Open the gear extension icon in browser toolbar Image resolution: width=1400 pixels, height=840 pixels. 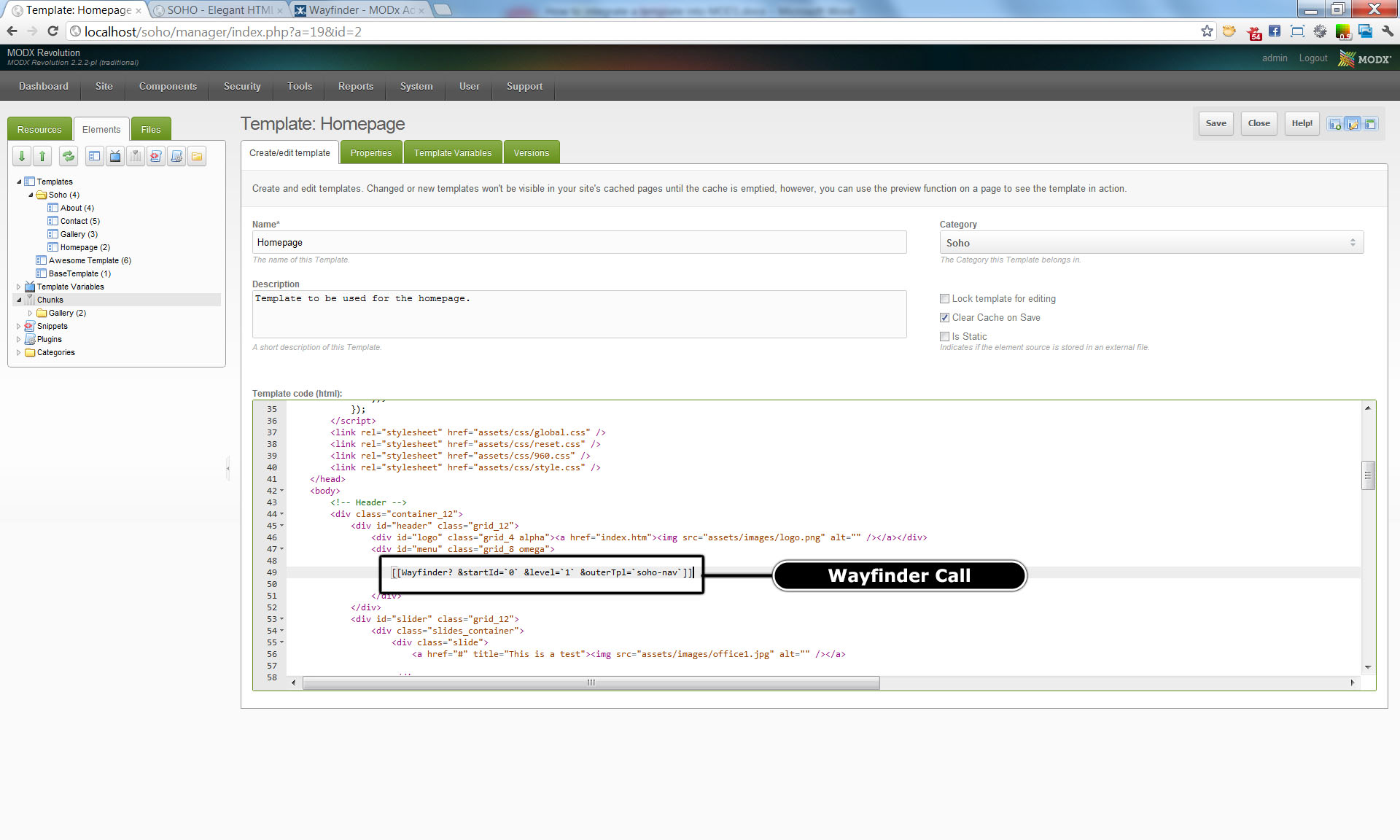point(1320,31)
